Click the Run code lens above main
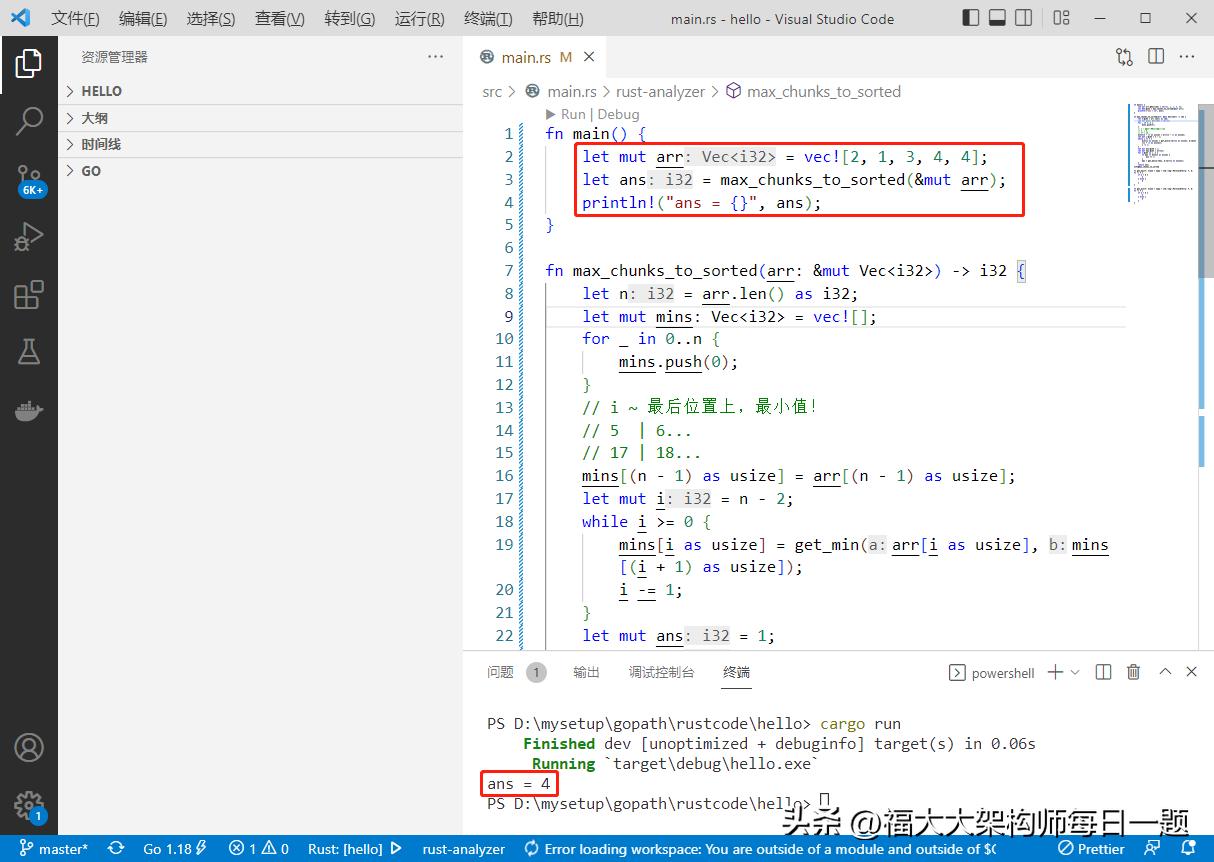The height and width of the screenshot is (862, 1214). coord(573,114)
